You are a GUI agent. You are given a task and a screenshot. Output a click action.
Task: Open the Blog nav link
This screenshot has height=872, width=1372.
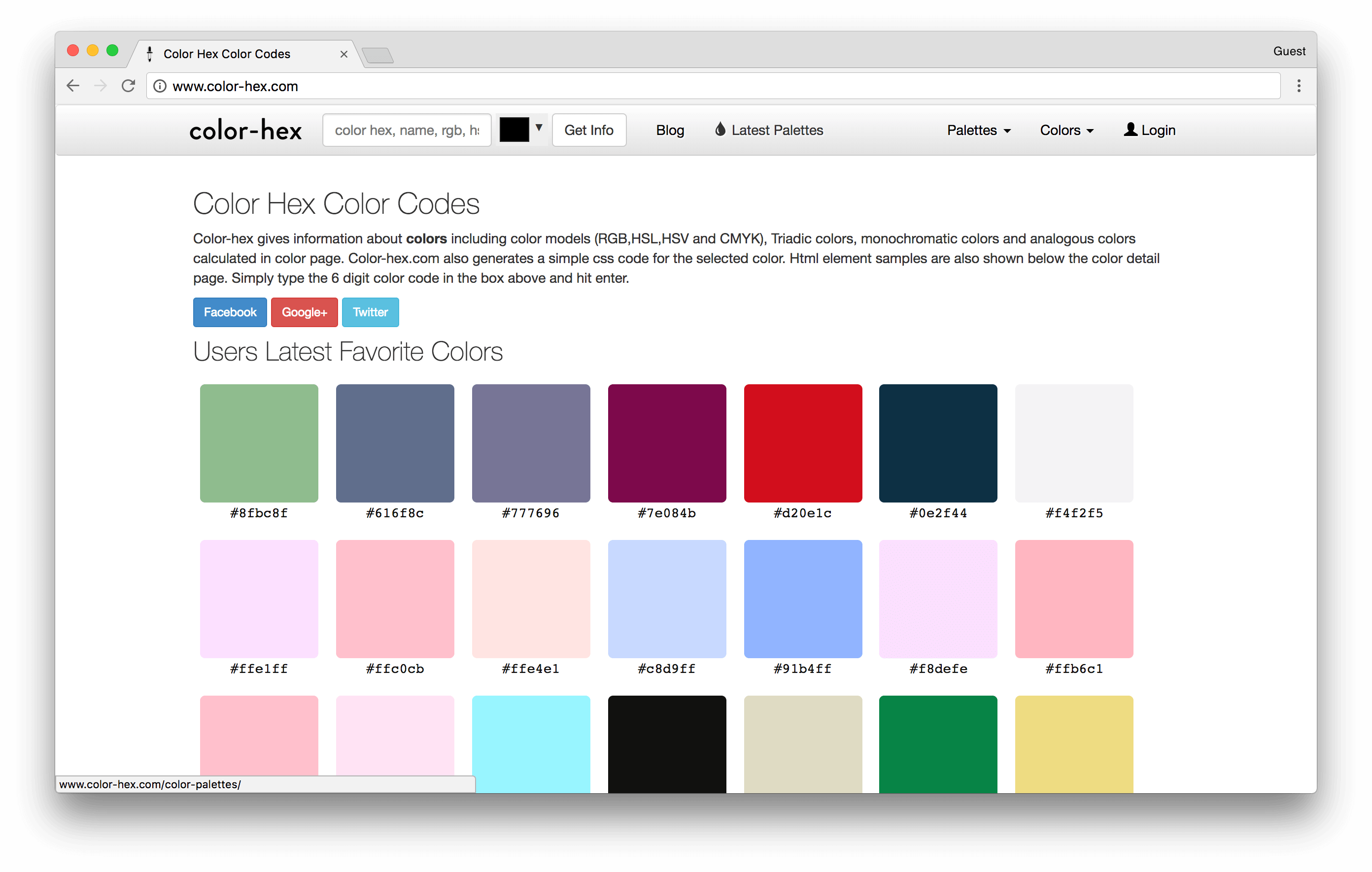pos(669,131)
